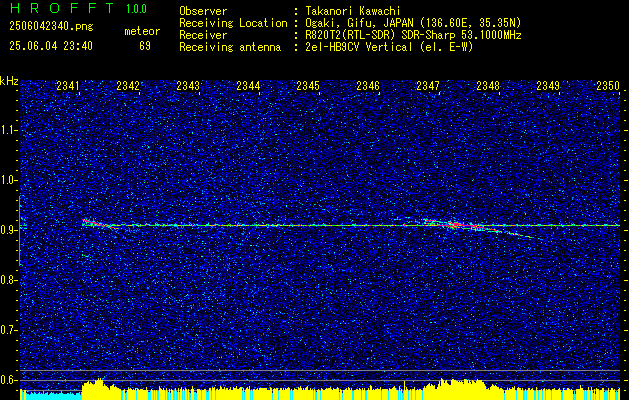Image resolution: width=629 pixels, height=400 pixels.
Task: Click frequency axis label 0.9
Action: (x=8, y=230)
